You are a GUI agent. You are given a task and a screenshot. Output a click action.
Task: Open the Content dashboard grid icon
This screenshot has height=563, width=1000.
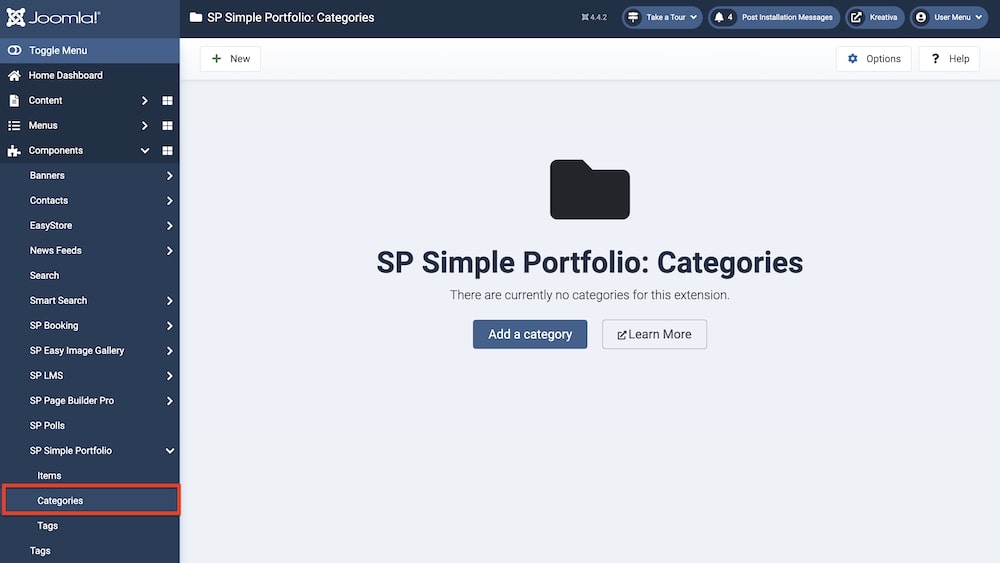tap(168, 101)
